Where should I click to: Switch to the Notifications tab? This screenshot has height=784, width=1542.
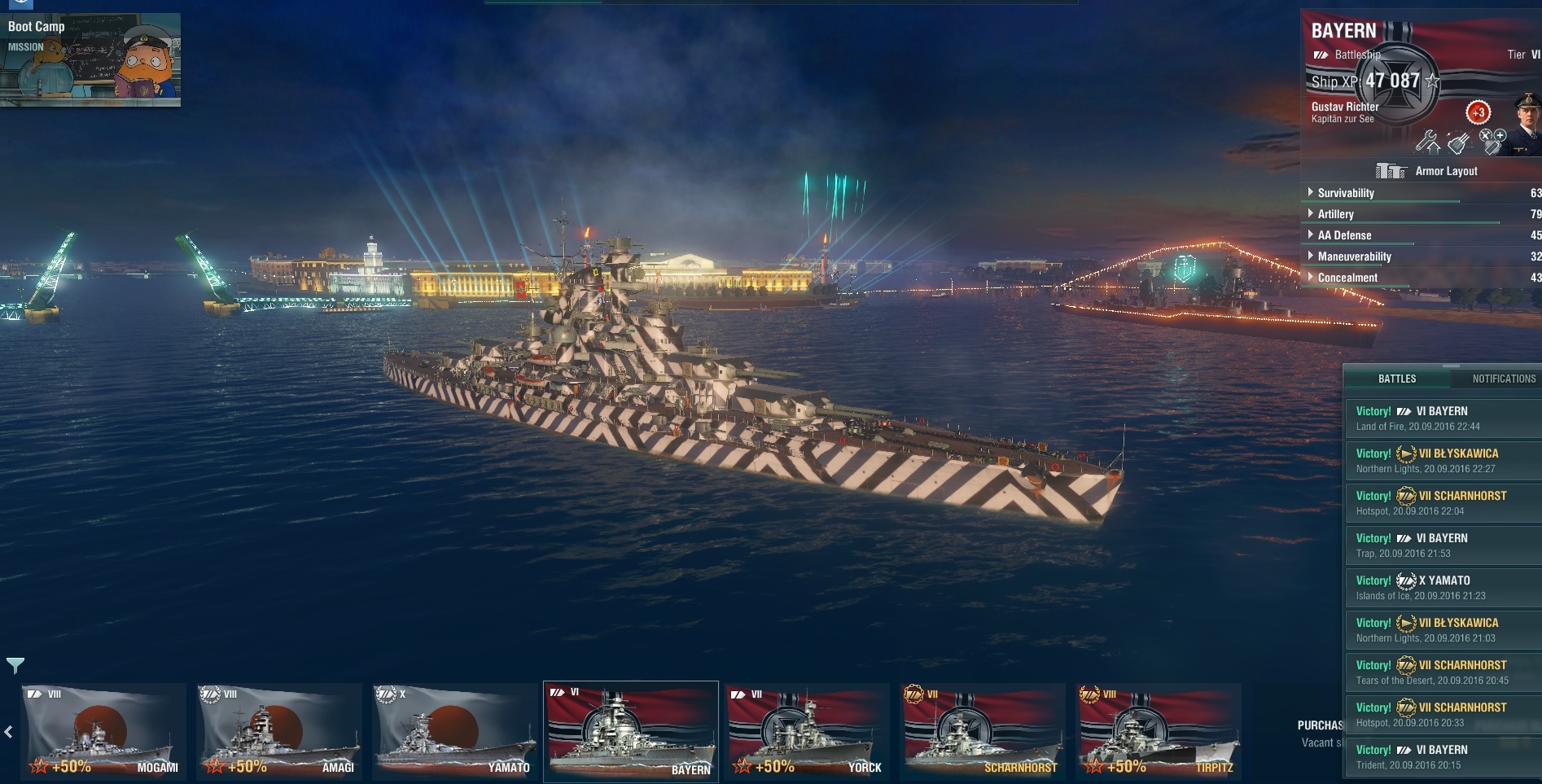[1503, 379]
